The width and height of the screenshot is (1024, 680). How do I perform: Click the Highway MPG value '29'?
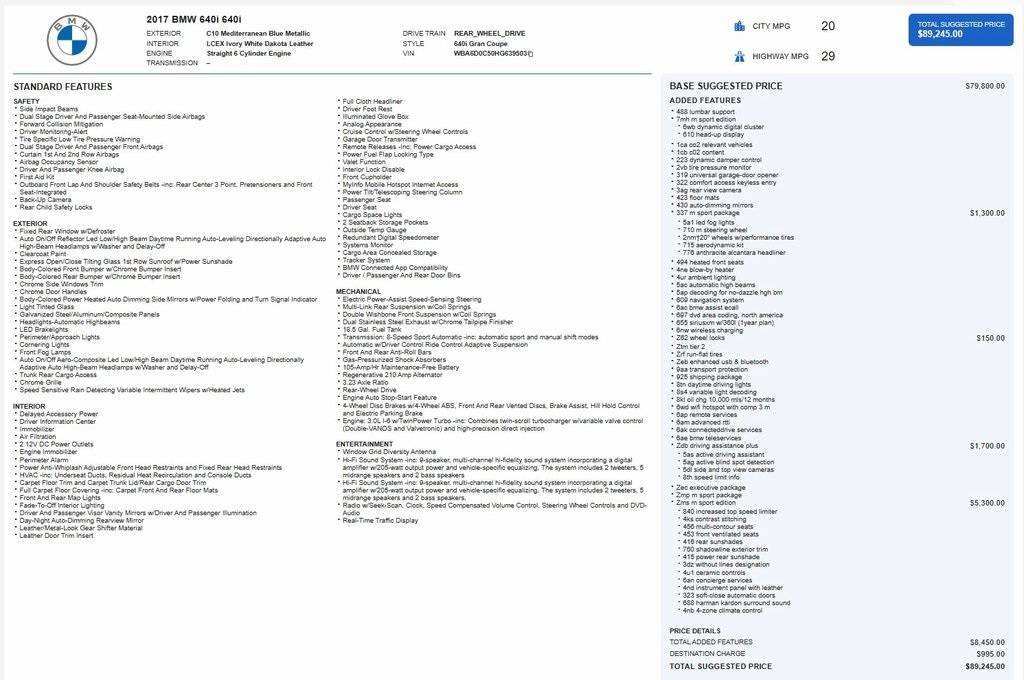tap(827, 56)
